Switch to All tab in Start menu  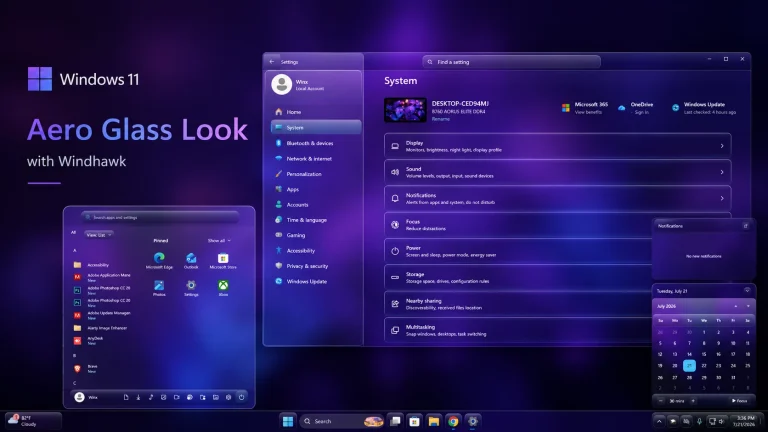(x=73, y=233)
